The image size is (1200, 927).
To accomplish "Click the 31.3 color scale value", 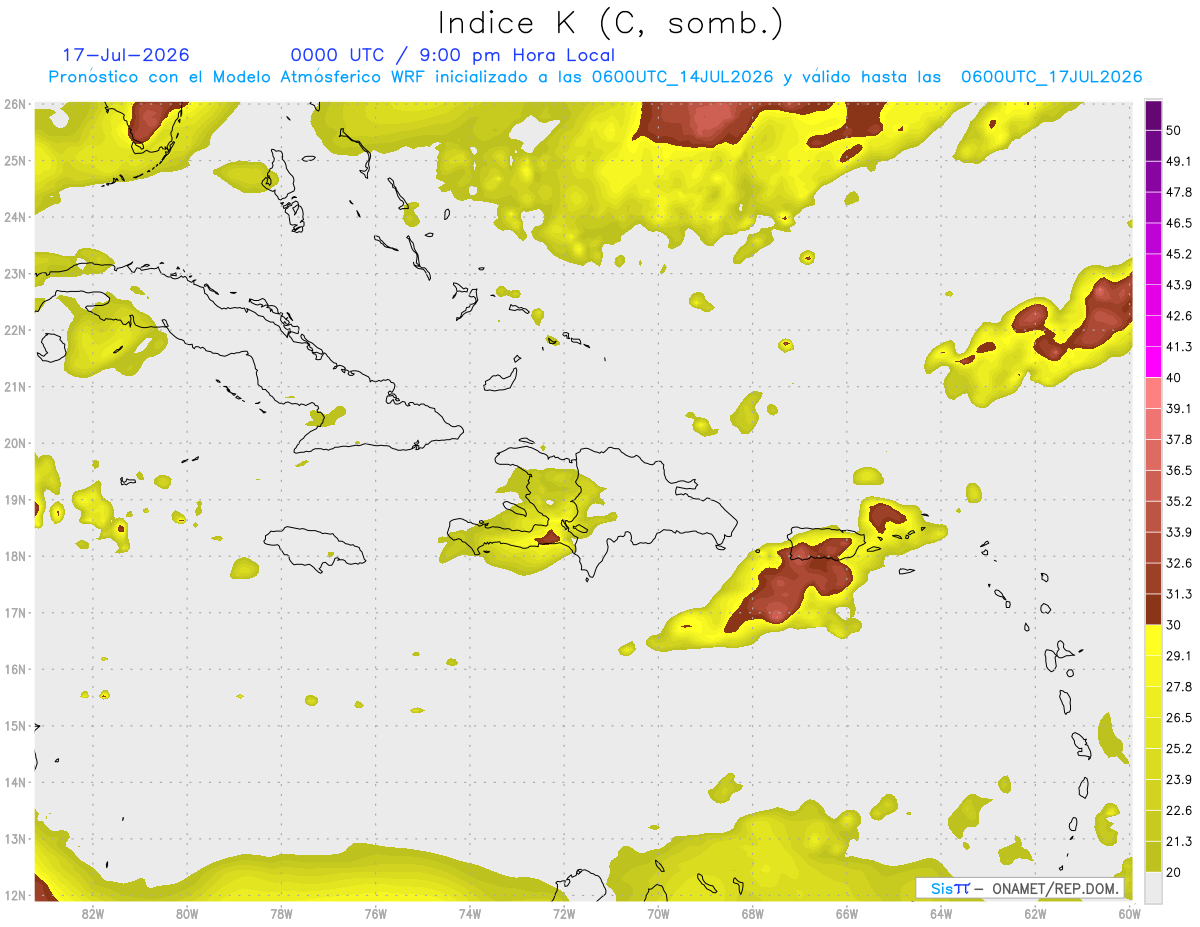I will pyautogui.click(x=1179, y=594).
